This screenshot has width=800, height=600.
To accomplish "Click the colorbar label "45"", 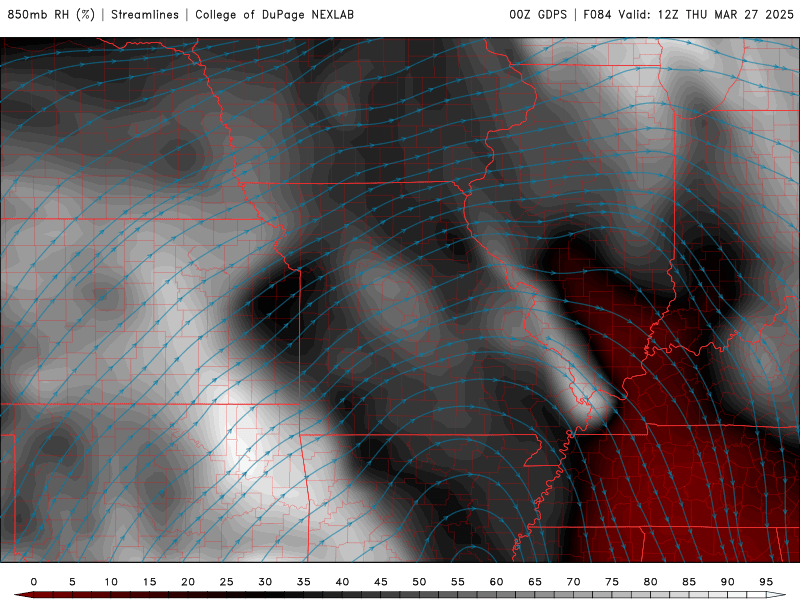I will click(x=381, y=582).
